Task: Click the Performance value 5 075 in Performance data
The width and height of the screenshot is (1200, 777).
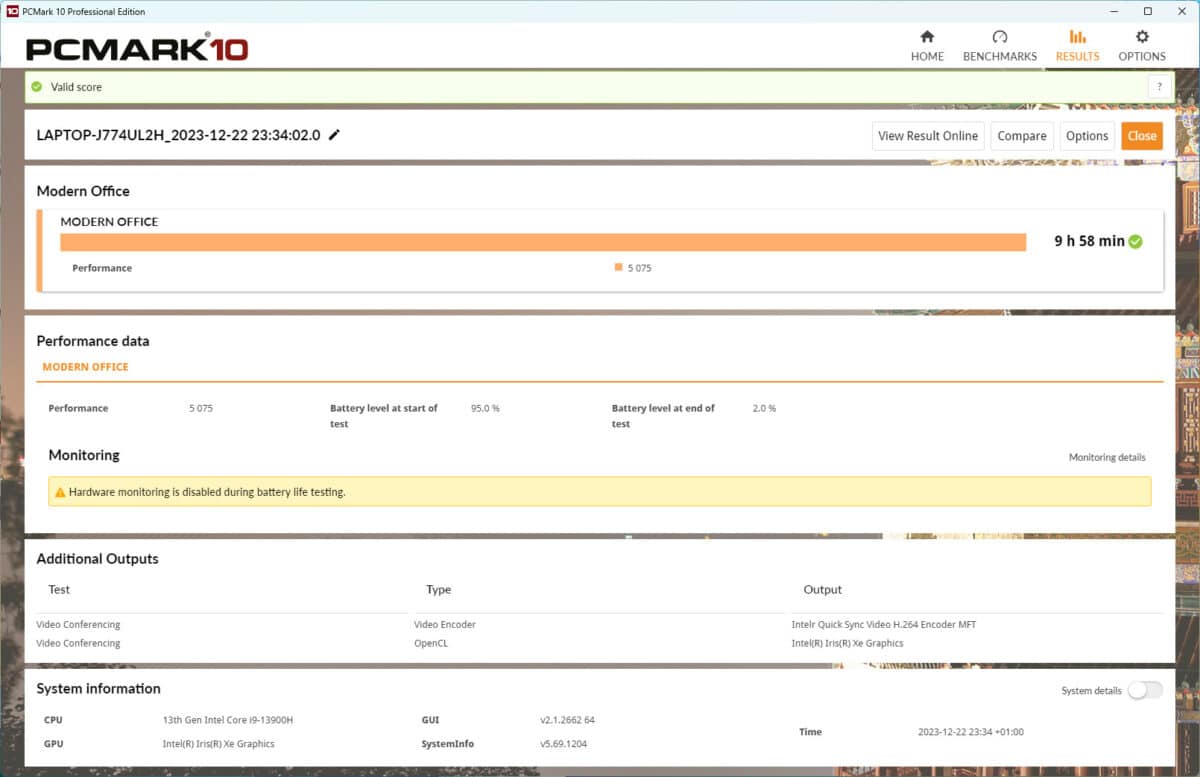Action: (201, 408)
